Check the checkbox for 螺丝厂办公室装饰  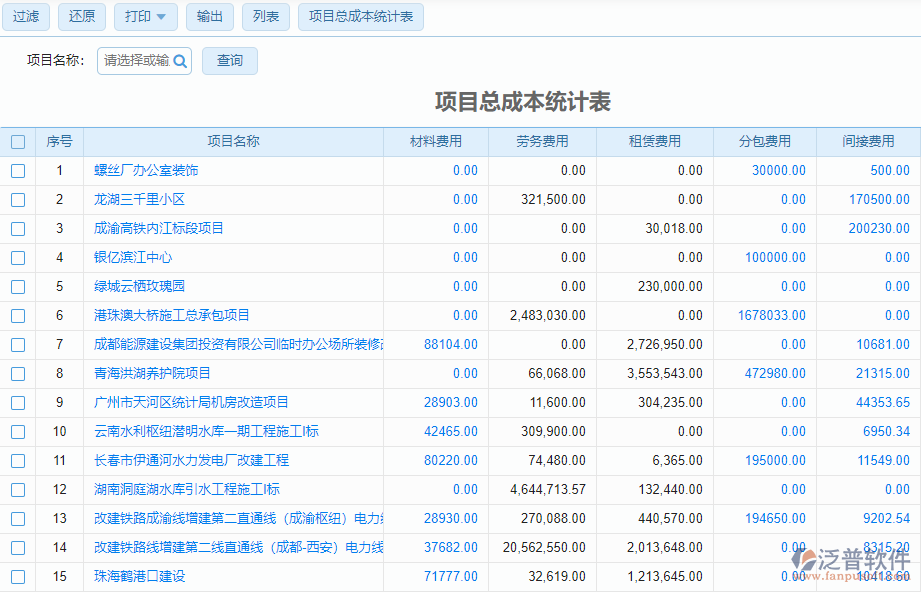(x=17, y=170)
